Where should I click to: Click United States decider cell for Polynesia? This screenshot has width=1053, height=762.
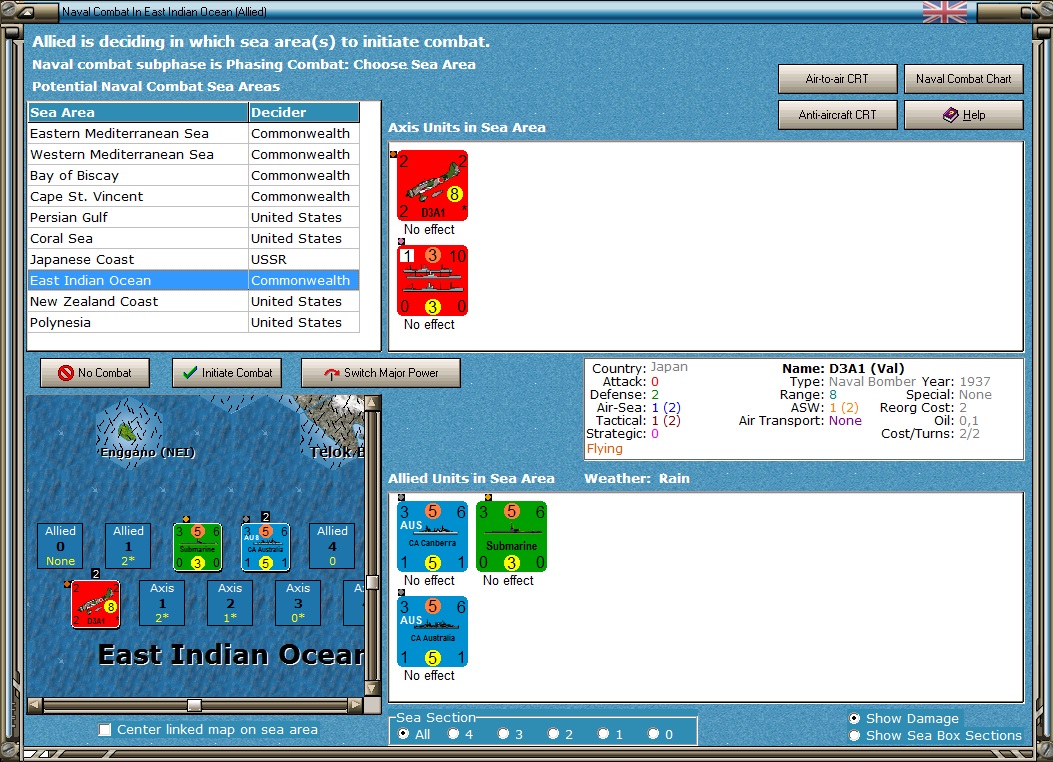tap(304, 322)
